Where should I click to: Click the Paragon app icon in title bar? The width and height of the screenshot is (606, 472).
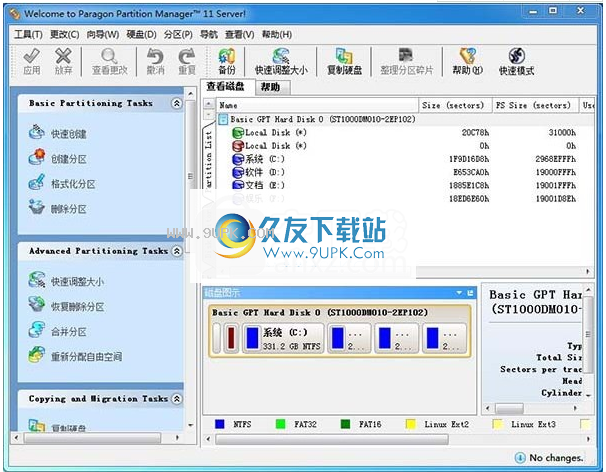click(x=15, y=14)
